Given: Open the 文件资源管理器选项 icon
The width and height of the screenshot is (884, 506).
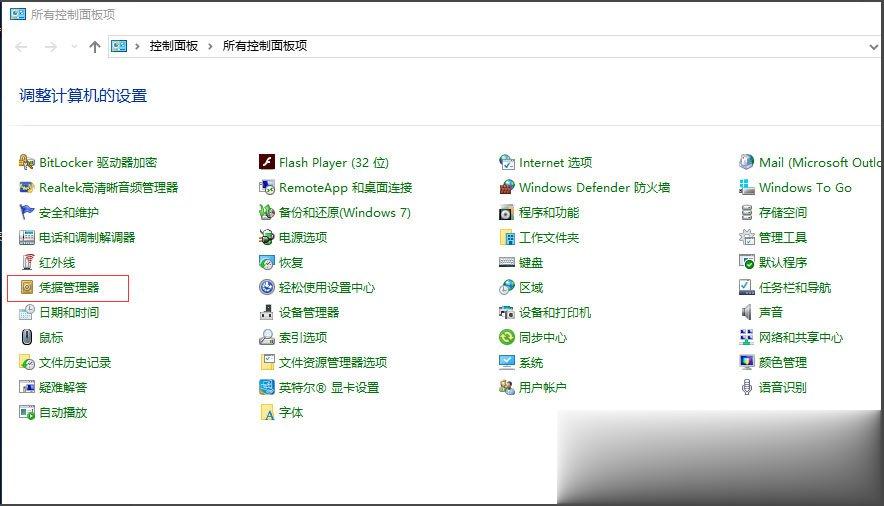Looking at the screenshot, I should 267,362.
